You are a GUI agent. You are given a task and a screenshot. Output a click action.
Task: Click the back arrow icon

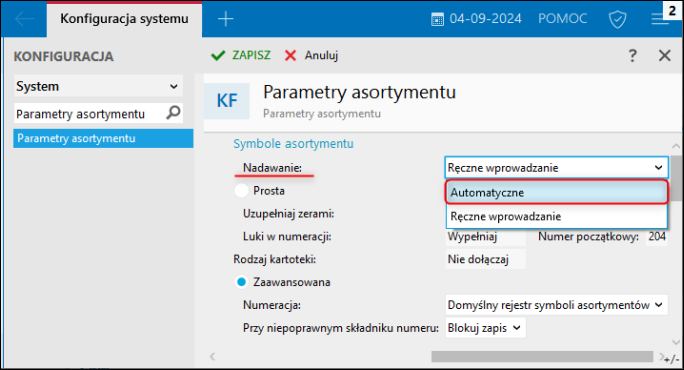point(24,19)
